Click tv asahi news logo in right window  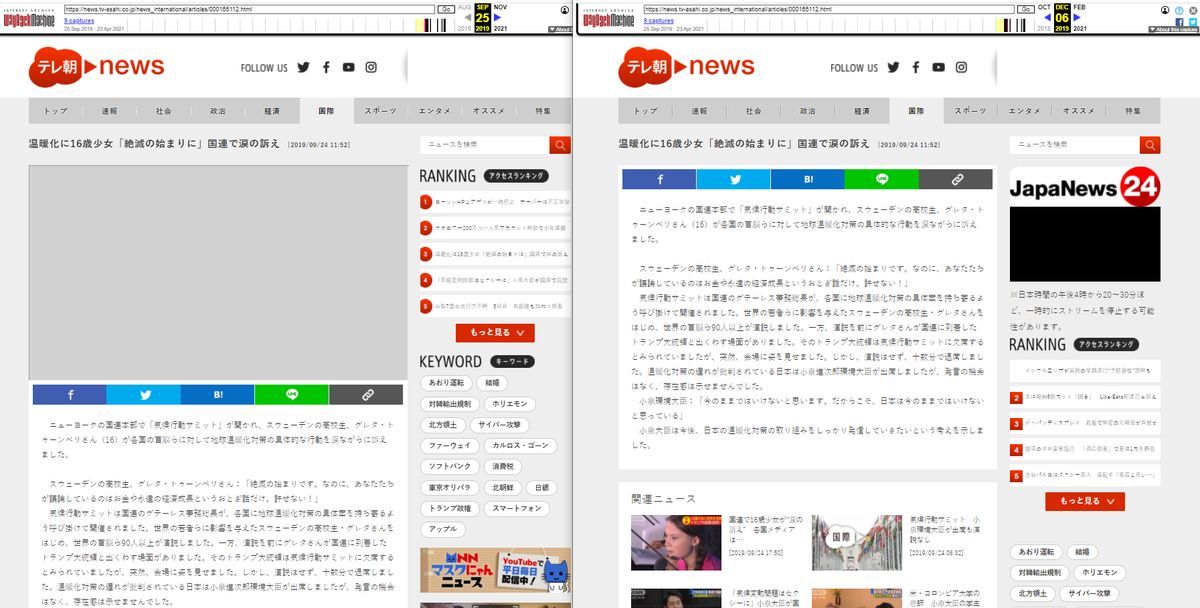tap(686, 67)
